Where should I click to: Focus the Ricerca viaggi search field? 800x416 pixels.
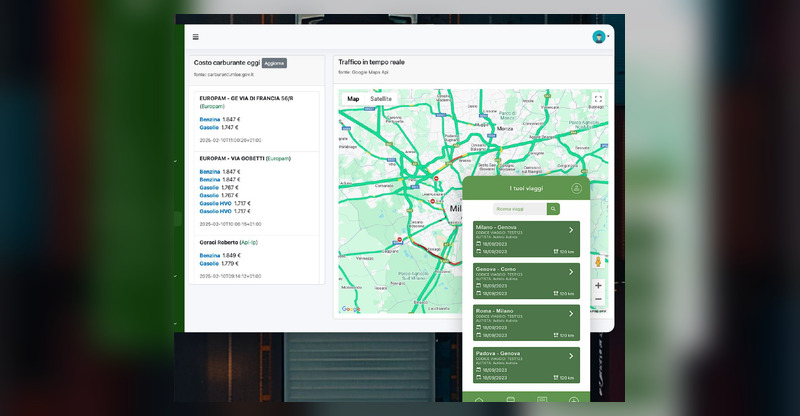tap(520, 209)
